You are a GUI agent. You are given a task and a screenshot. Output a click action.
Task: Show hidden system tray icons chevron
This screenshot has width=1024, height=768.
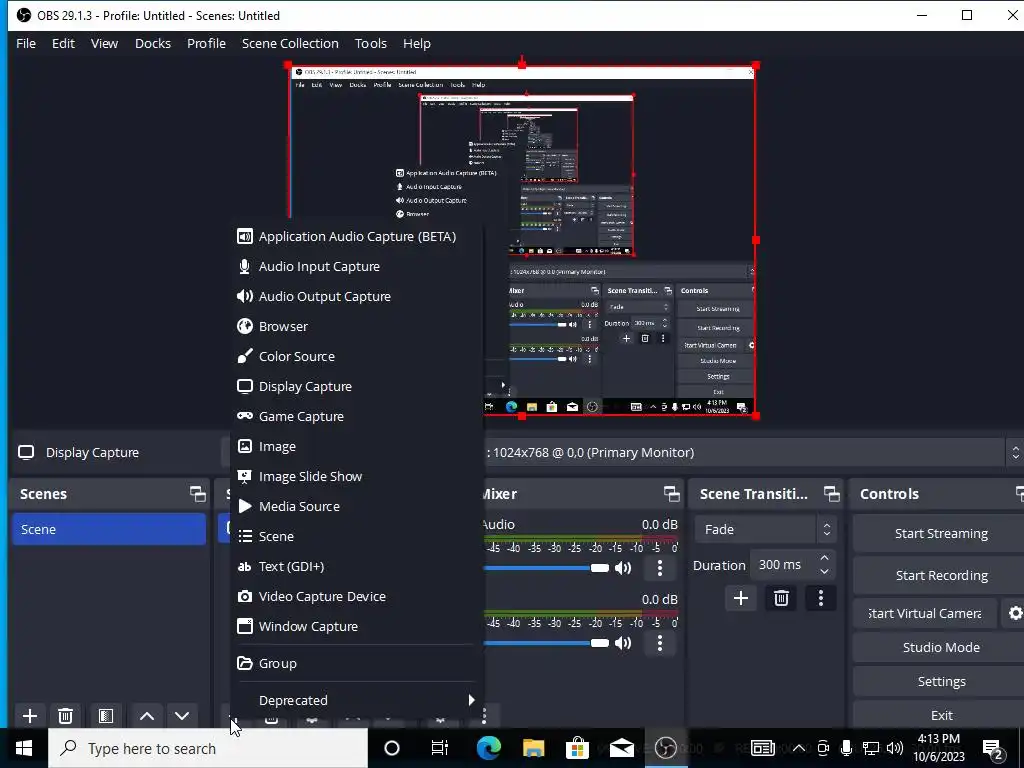[x=799, y=748]
